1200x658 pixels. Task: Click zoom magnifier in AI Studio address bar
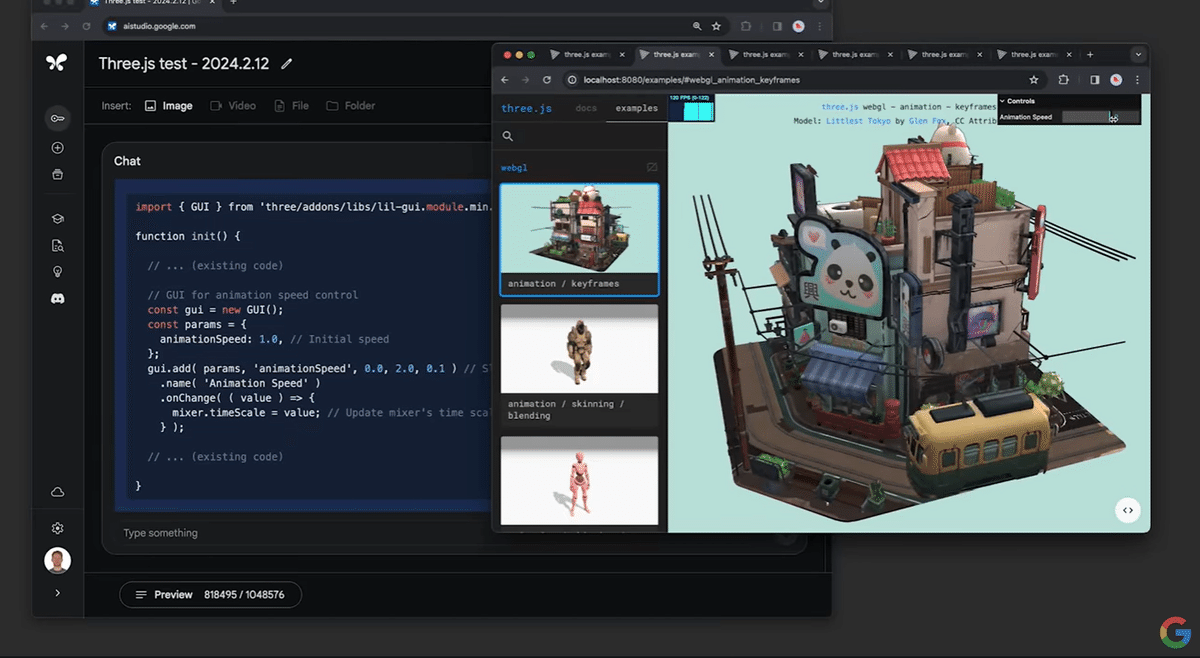(x=697, y=26)
